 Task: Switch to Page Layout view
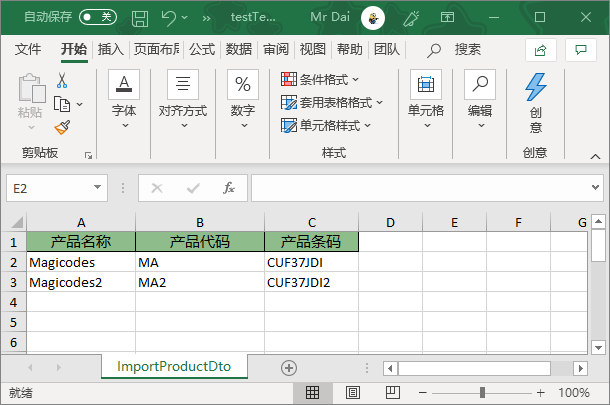click(345, 393)
